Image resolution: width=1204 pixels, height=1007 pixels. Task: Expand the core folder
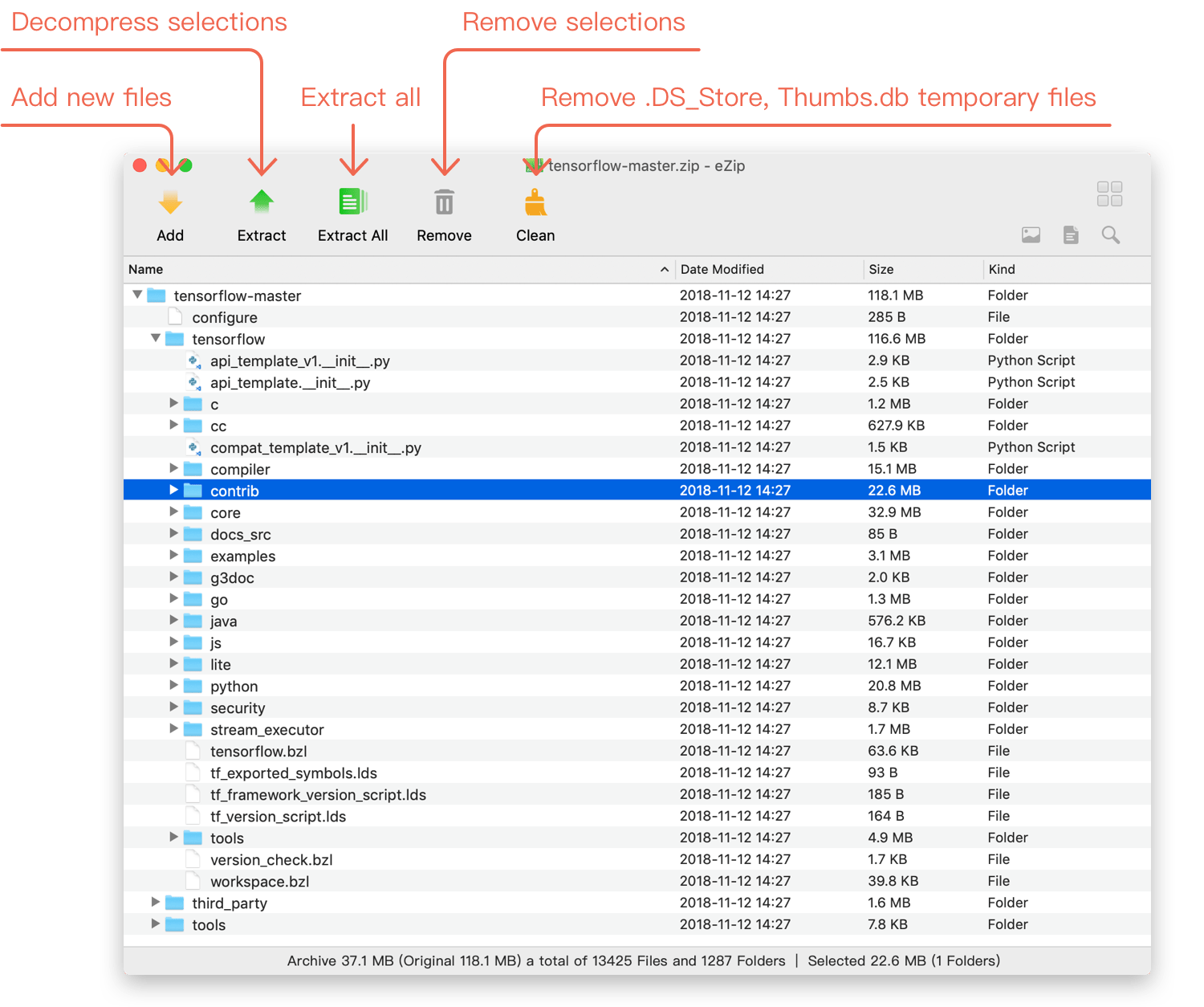pyautogui.click(x=173, y=512)
